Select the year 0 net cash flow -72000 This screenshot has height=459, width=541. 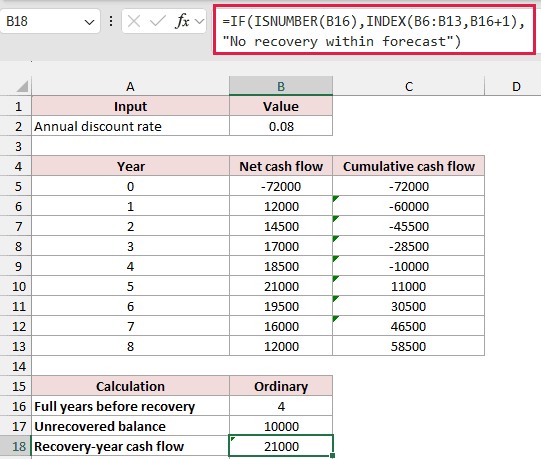(x=281, y=186)
